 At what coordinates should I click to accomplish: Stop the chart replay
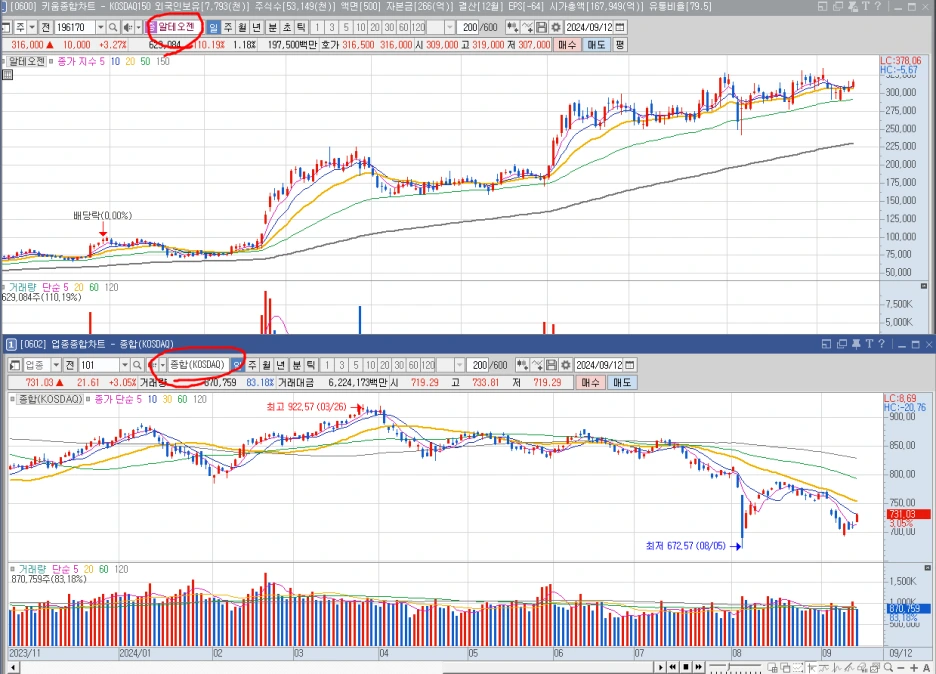[x=686, y=667]
